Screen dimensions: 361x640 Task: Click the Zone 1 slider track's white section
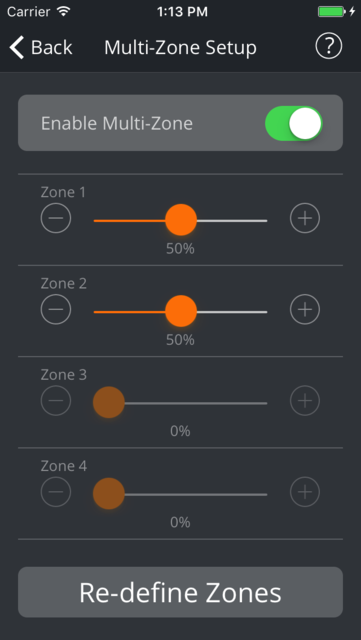click(232, 220)
